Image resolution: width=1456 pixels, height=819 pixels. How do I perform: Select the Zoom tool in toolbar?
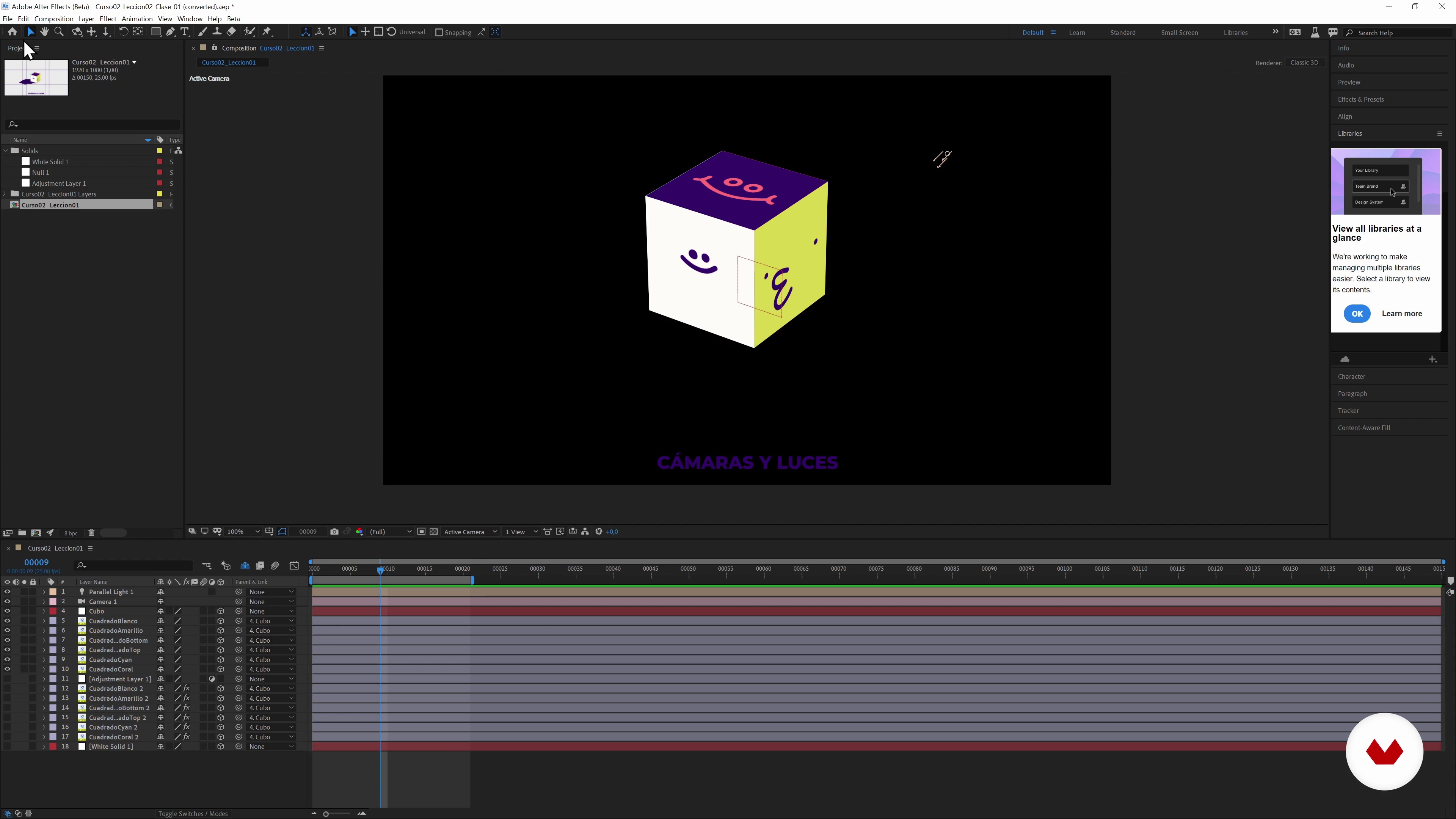click(59, 32)
